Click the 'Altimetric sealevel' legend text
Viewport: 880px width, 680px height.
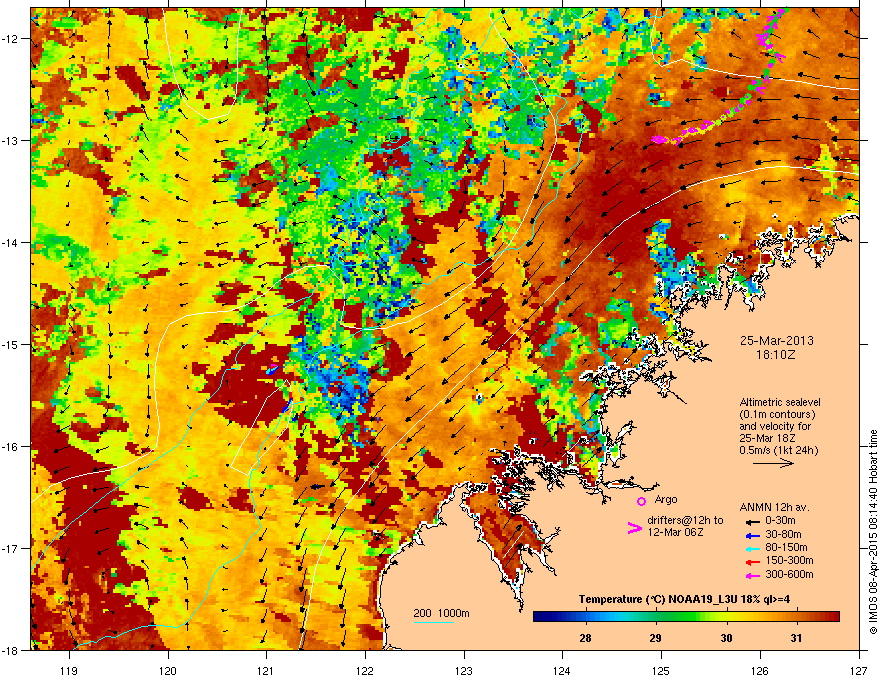pyautogui.click(x=780, y=402)
